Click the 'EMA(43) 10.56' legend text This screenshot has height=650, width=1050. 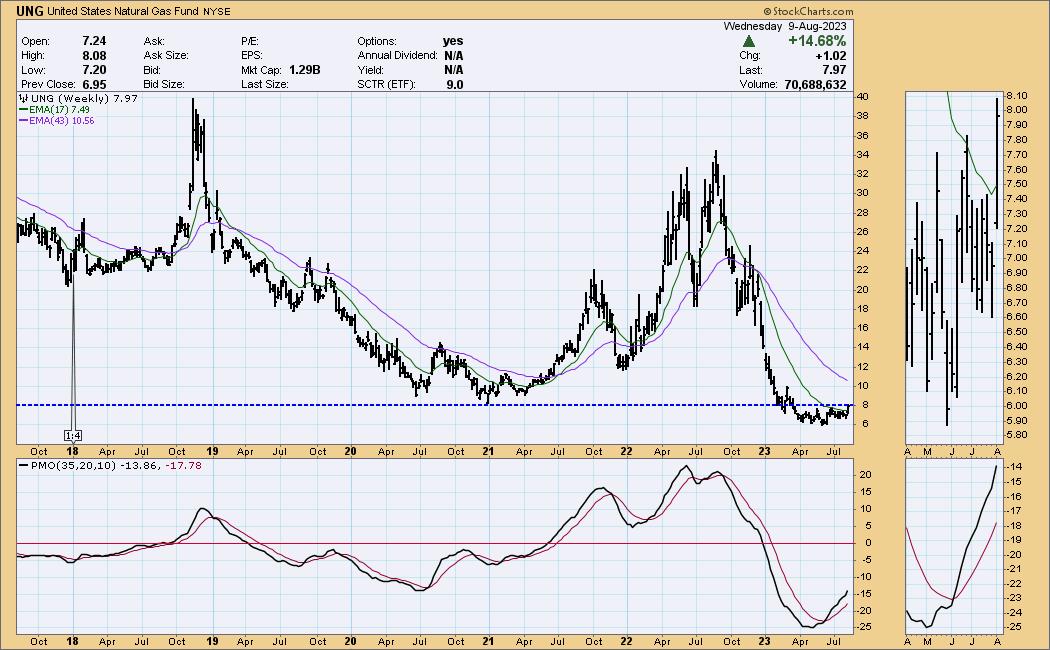[x=62, y=121]
